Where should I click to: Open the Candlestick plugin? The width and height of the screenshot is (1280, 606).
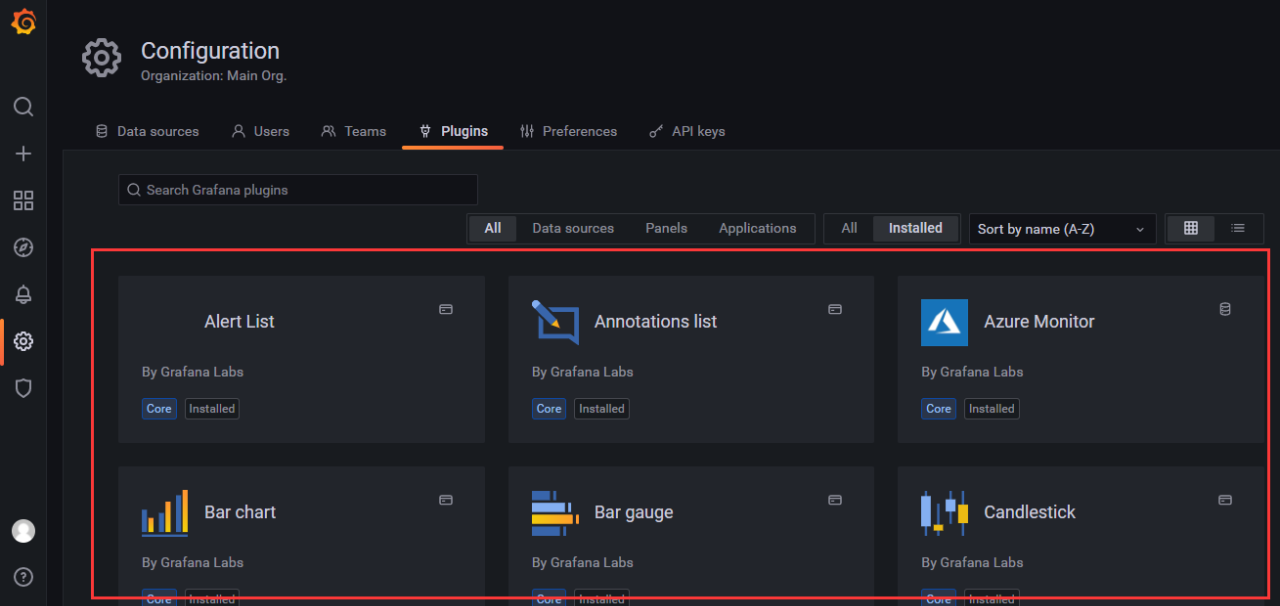[1081, 536]
